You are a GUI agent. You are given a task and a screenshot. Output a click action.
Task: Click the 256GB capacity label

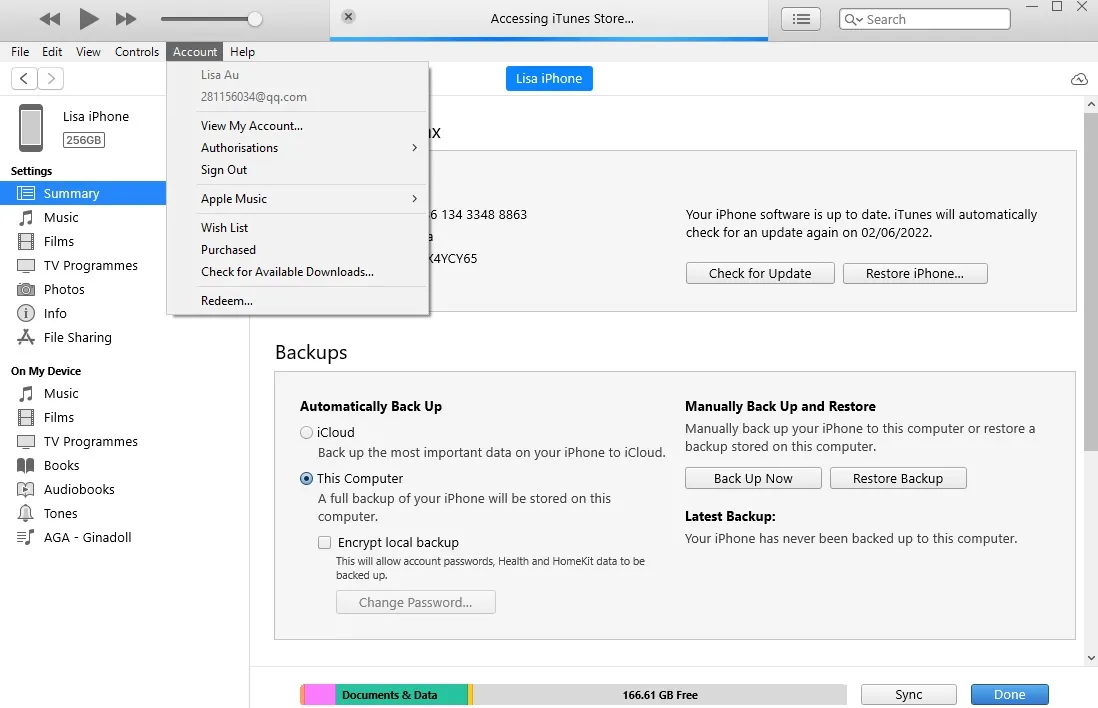[x=83, y=140]
